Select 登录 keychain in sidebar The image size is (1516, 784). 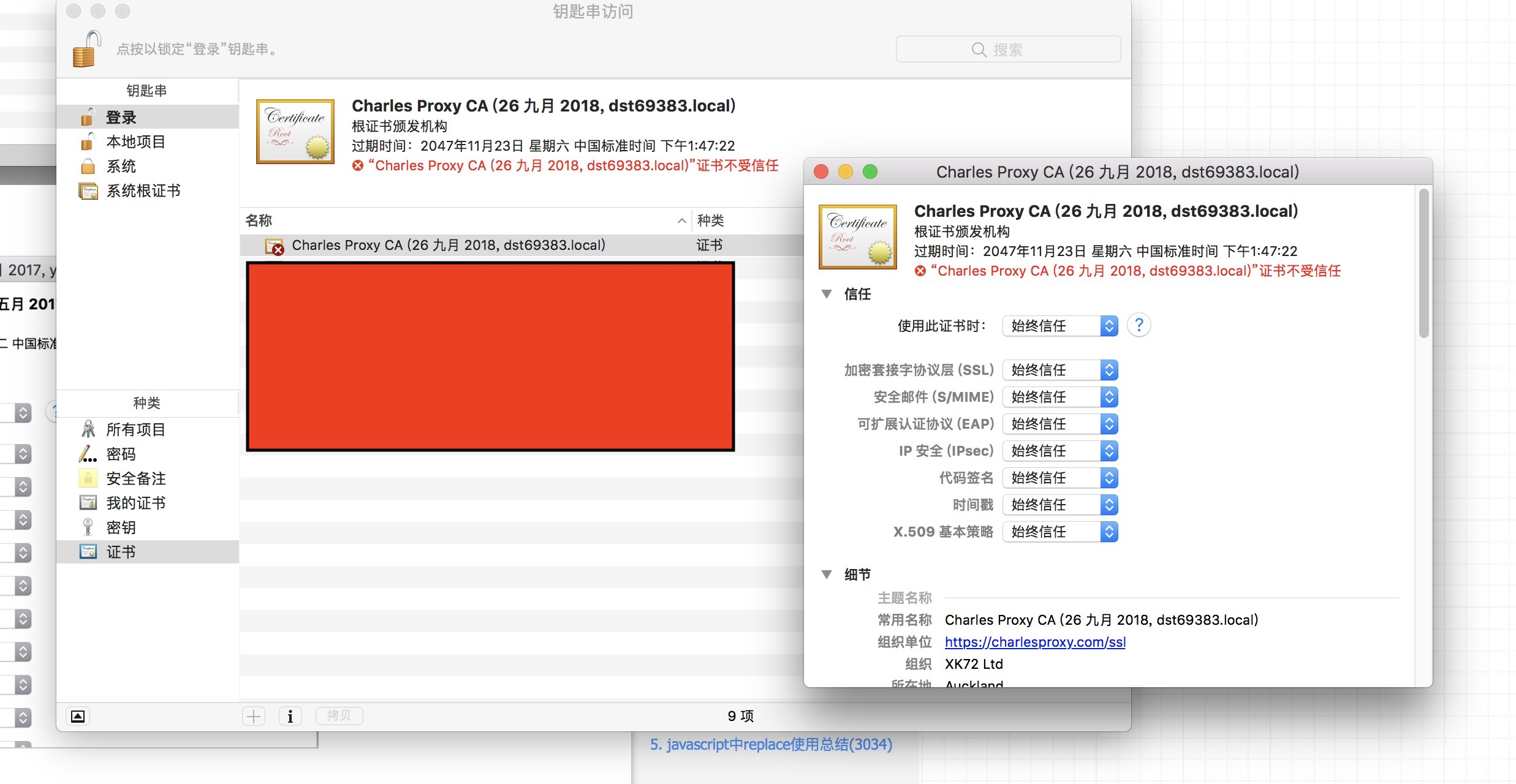[x=121, y=117]
